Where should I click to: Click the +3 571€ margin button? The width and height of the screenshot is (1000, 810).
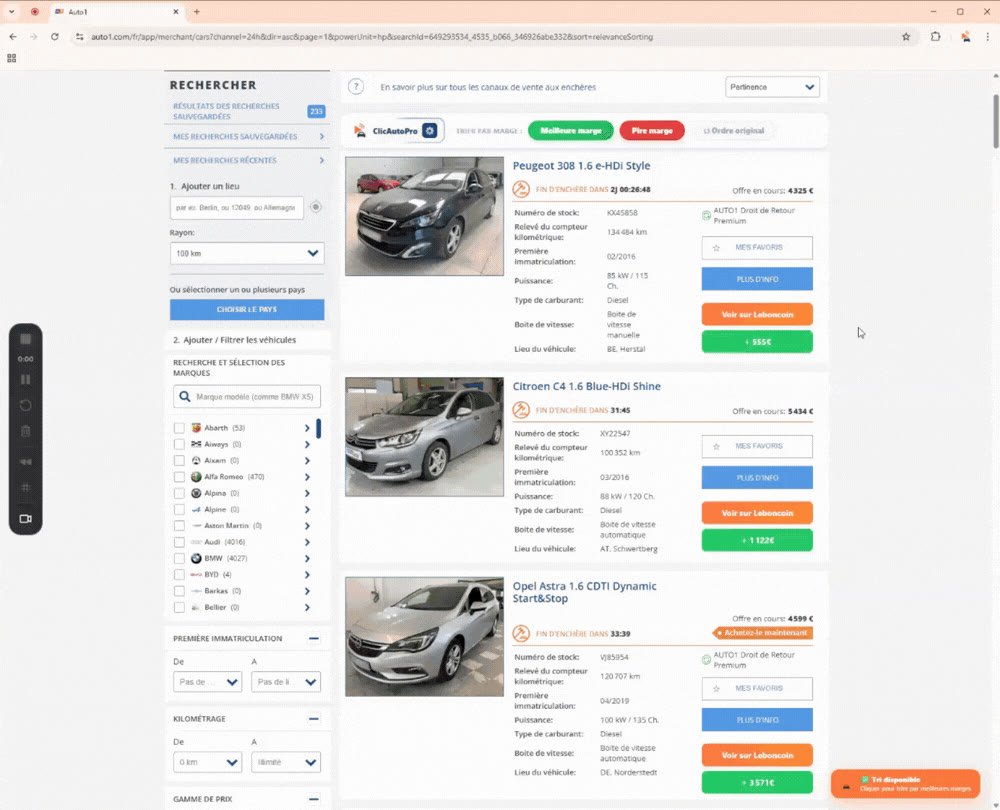[x=757, y=783]
